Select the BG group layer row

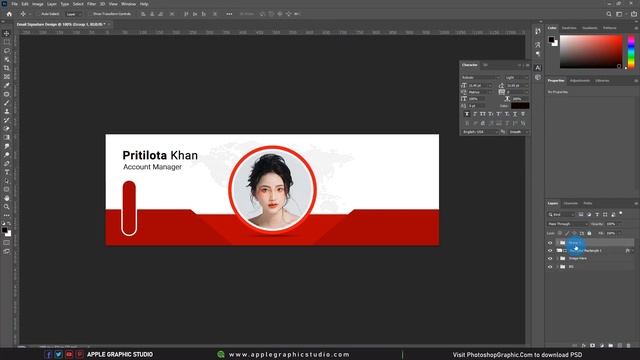[x=595, y=267]
